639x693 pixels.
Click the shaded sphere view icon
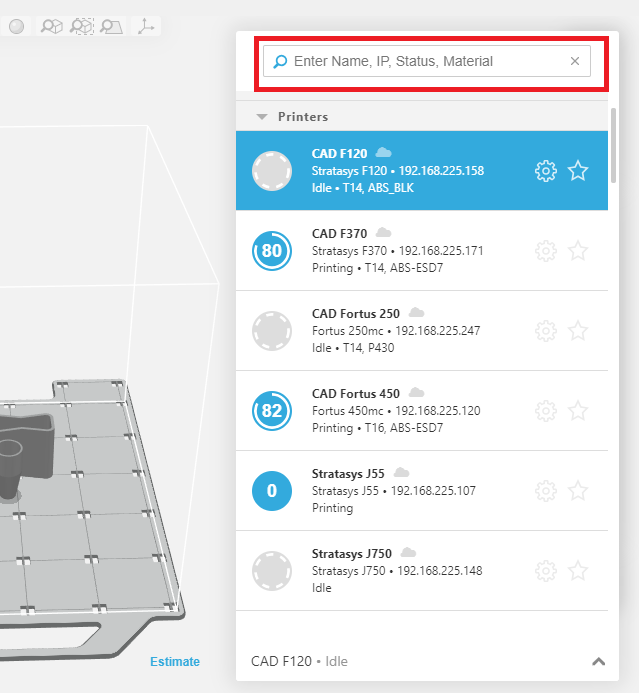pyautogui.click(x=16, y=26)
